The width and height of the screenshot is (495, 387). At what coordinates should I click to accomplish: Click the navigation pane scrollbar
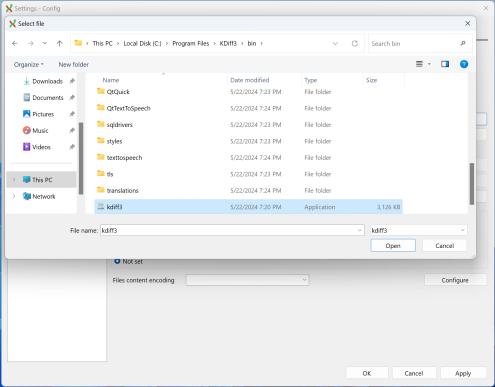coord(81,158)
